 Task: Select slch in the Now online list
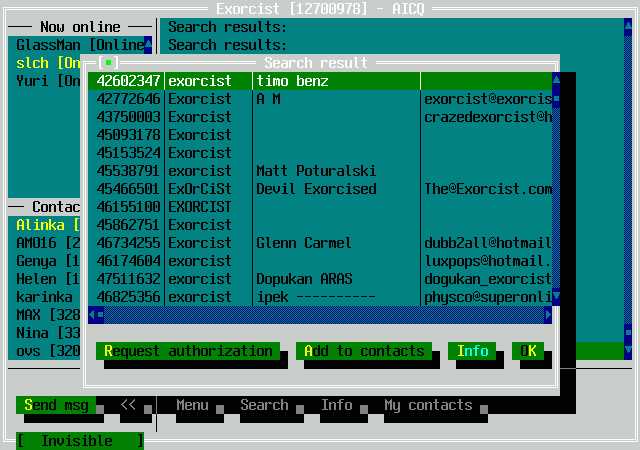tap(44, 63)
